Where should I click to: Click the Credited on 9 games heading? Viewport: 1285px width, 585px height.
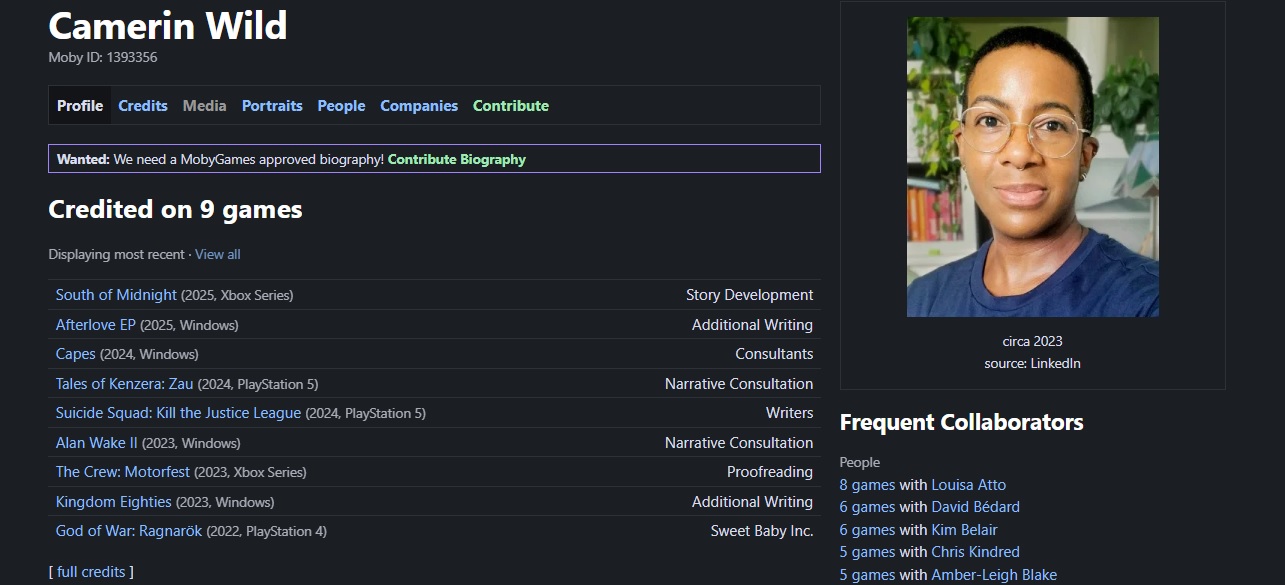pyautogui.click(x=175, y=209)
